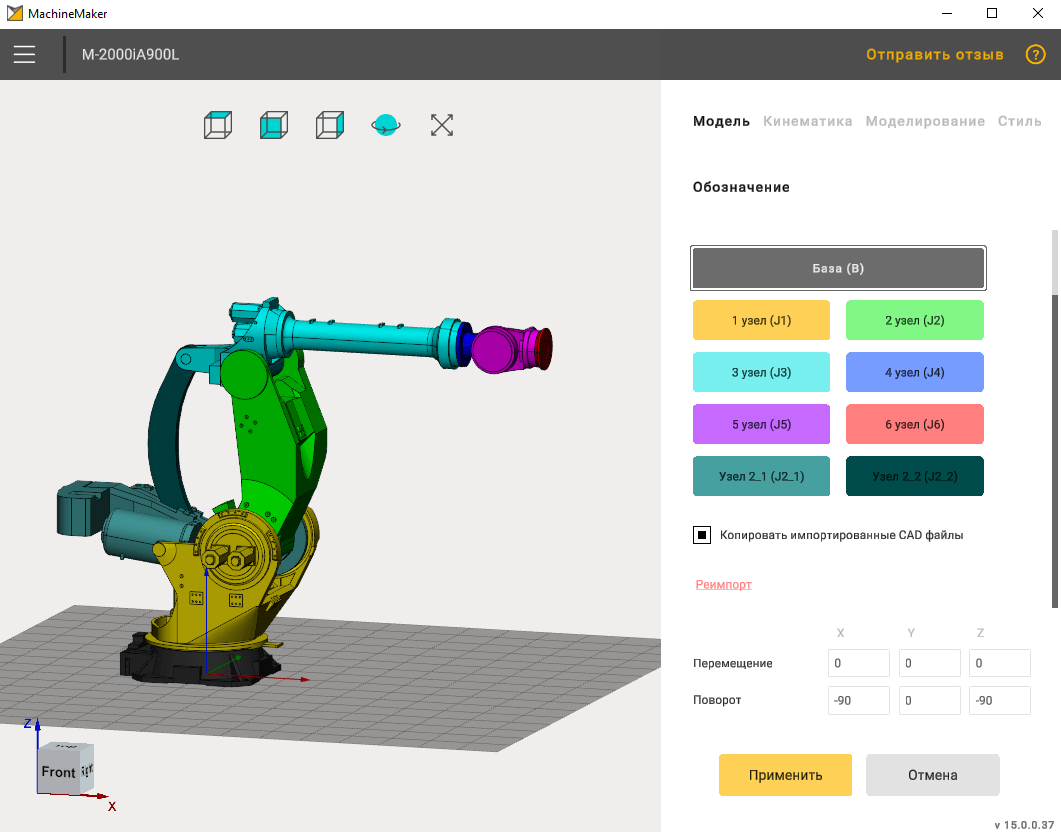Select the purple 5 узел (J5) swatch
The width and height of the screenshot is (1061, 832).
point(761,424)
